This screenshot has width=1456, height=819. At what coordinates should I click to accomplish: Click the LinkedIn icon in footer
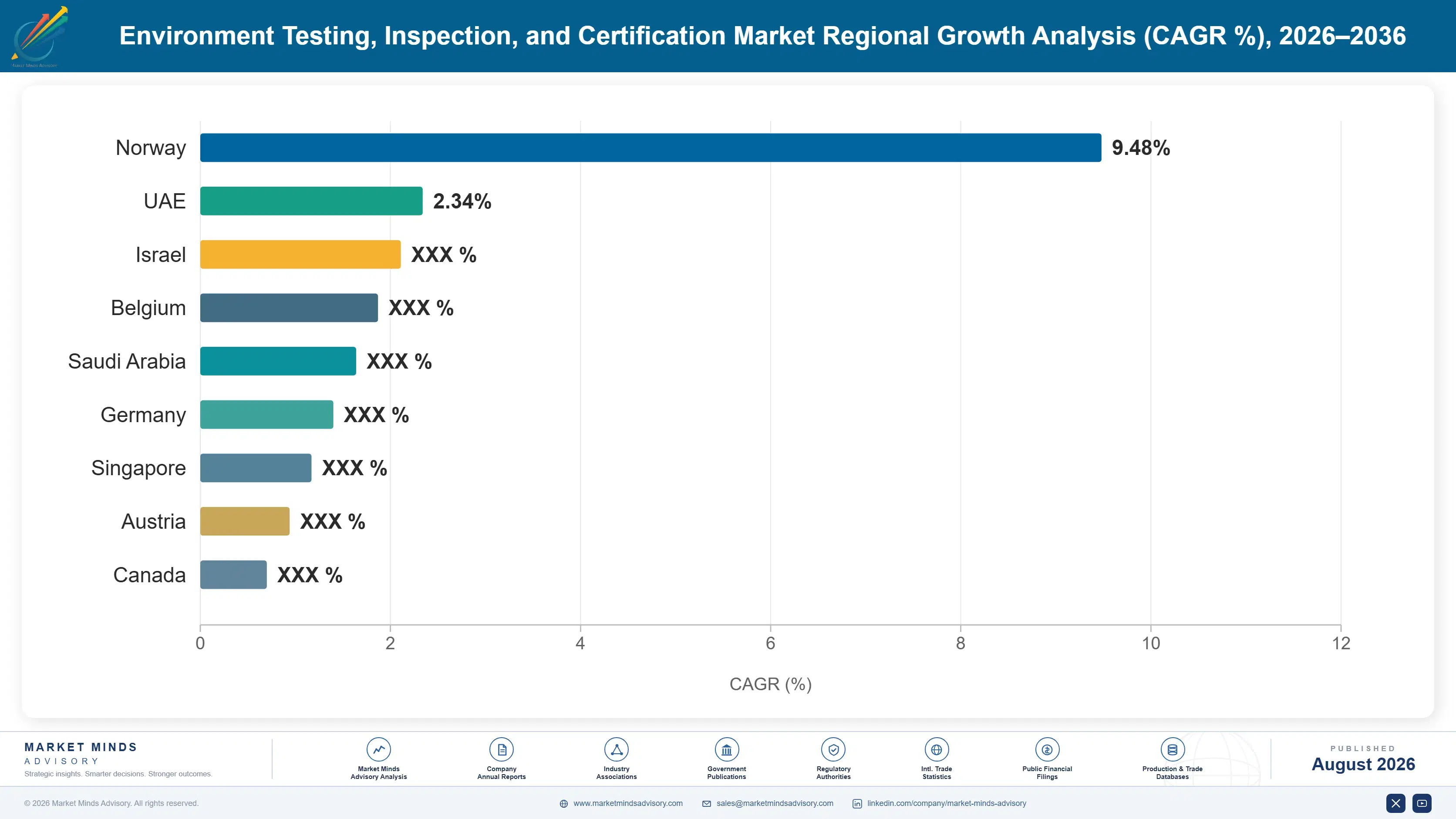[x=857, y=804]
